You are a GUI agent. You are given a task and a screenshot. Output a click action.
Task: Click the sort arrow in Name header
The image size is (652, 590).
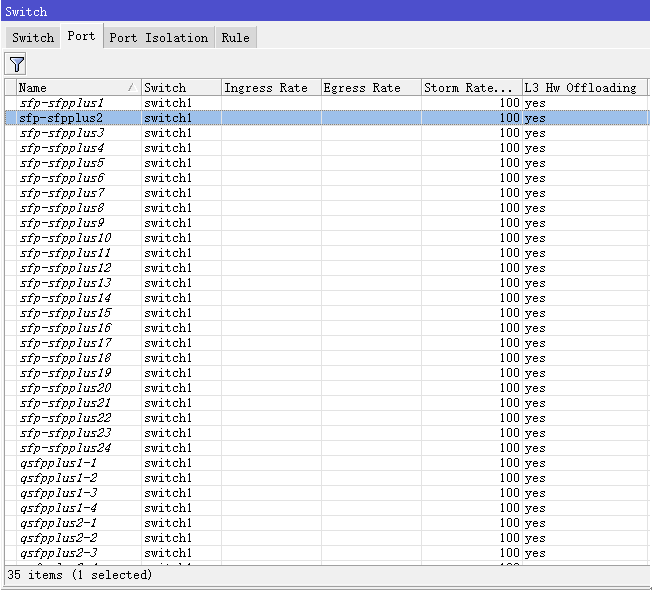(x=130, y=88)
